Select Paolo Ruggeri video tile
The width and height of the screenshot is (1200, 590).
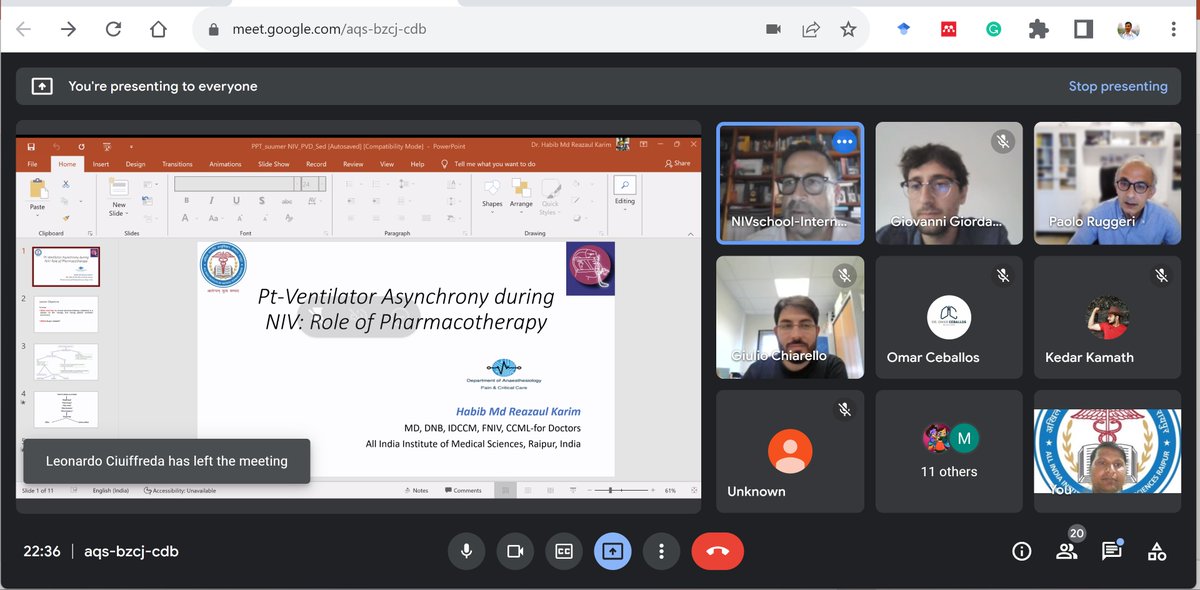[x=1107, y=183]
